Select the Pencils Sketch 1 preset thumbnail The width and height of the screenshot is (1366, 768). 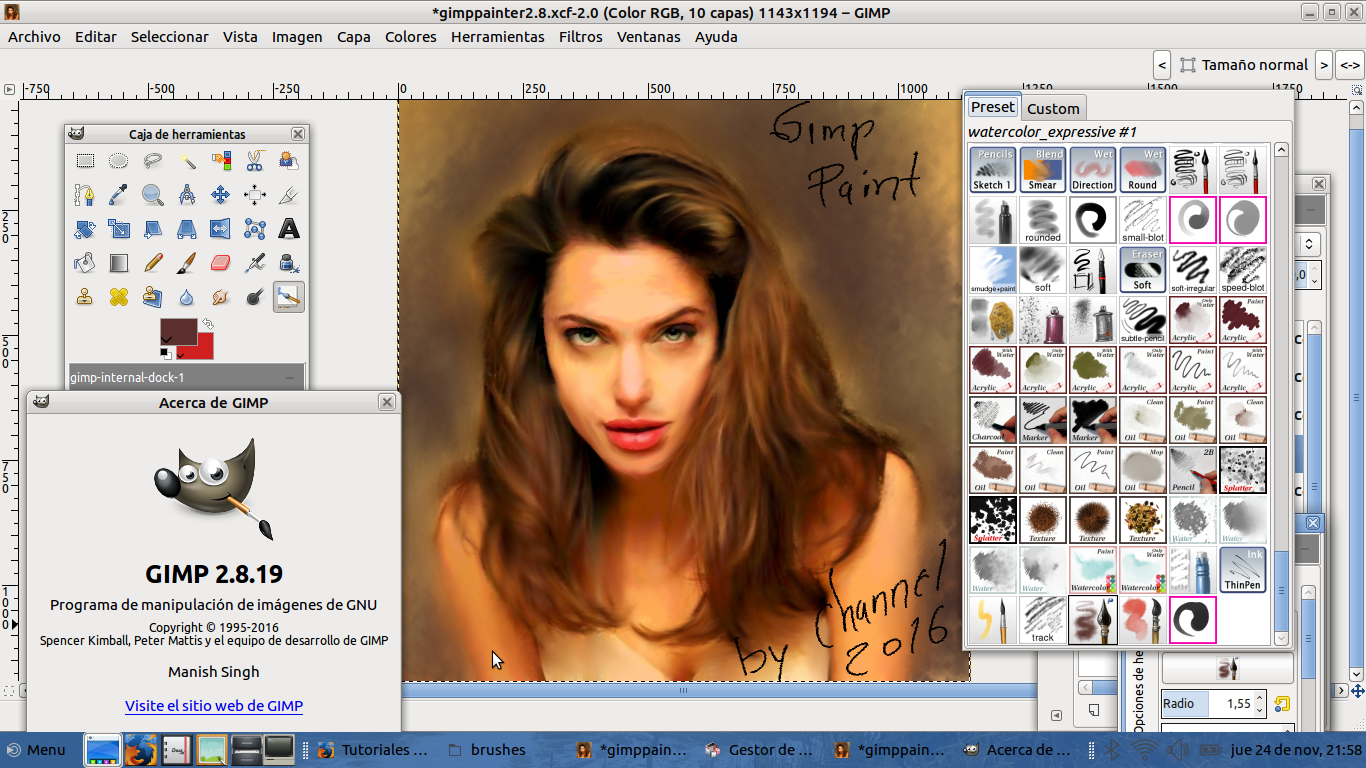tap(992, 168)
